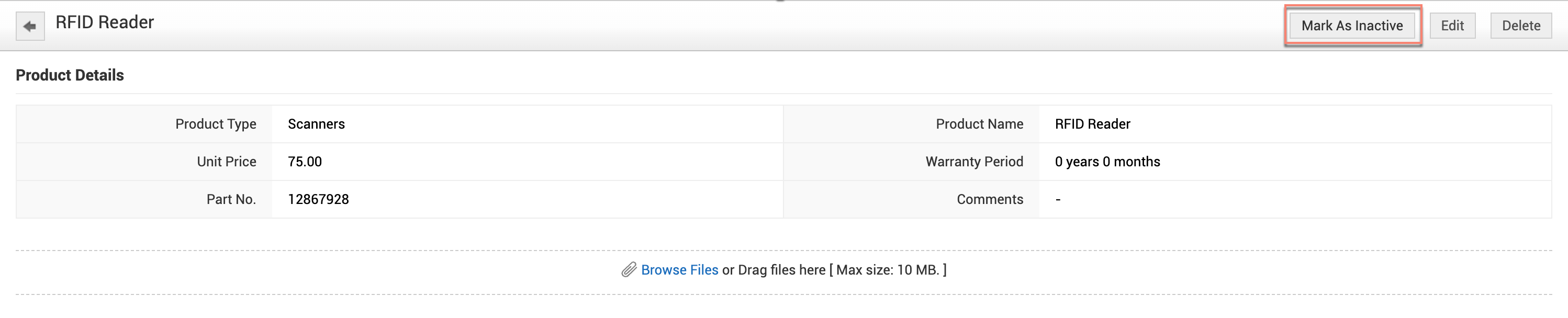This screenshot has width=1568, height=318.
Task: Click the Part No. field label
Action: [x=231, y=199]
